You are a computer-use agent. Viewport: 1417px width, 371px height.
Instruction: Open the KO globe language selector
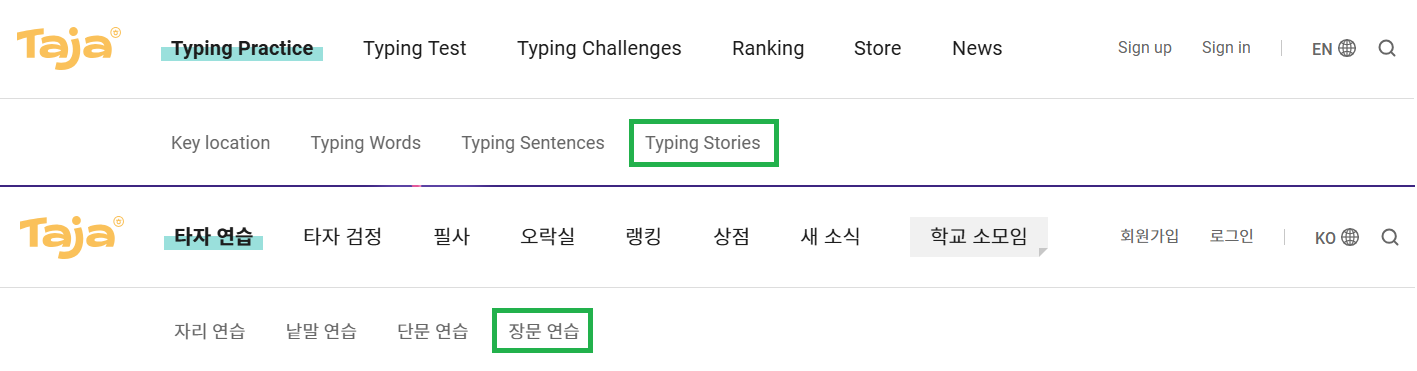tap(1337, 237)
